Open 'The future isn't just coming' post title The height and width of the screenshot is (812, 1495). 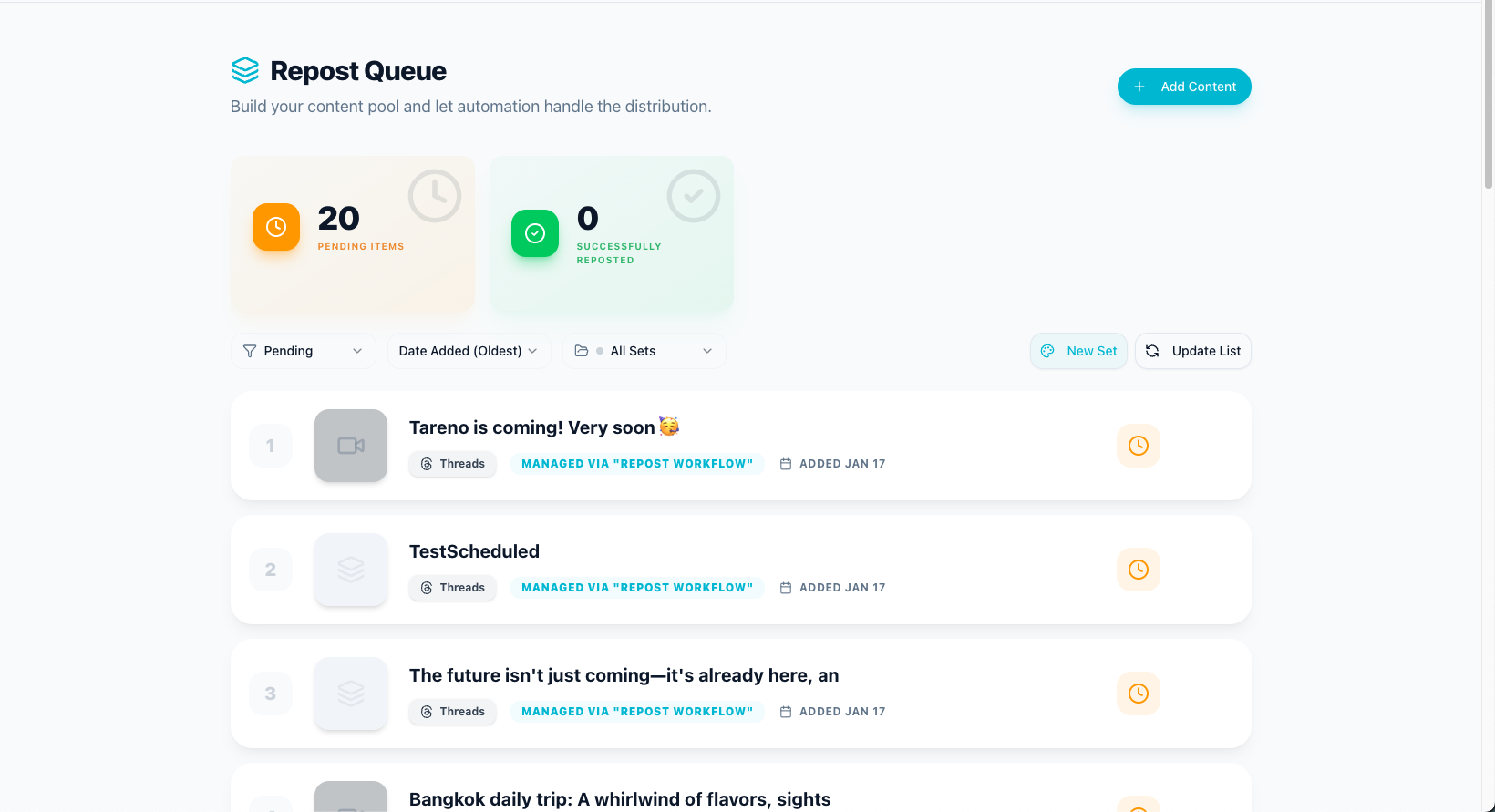click(x=624, y=675)
